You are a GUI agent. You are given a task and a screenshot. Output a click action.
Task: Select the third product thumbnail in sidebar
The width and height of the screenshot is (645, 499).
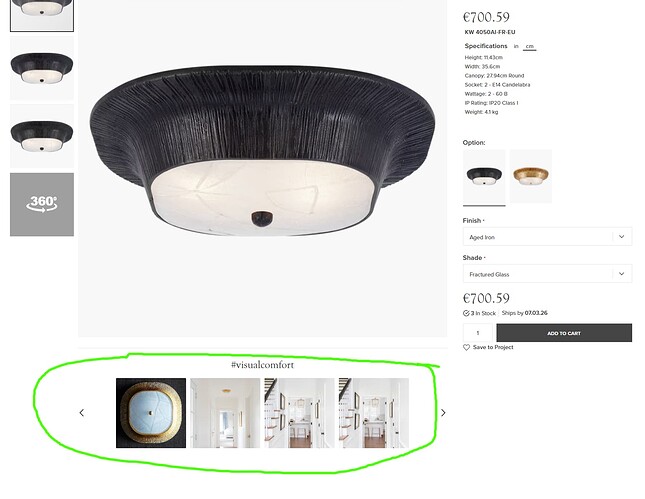coord(42,136)
